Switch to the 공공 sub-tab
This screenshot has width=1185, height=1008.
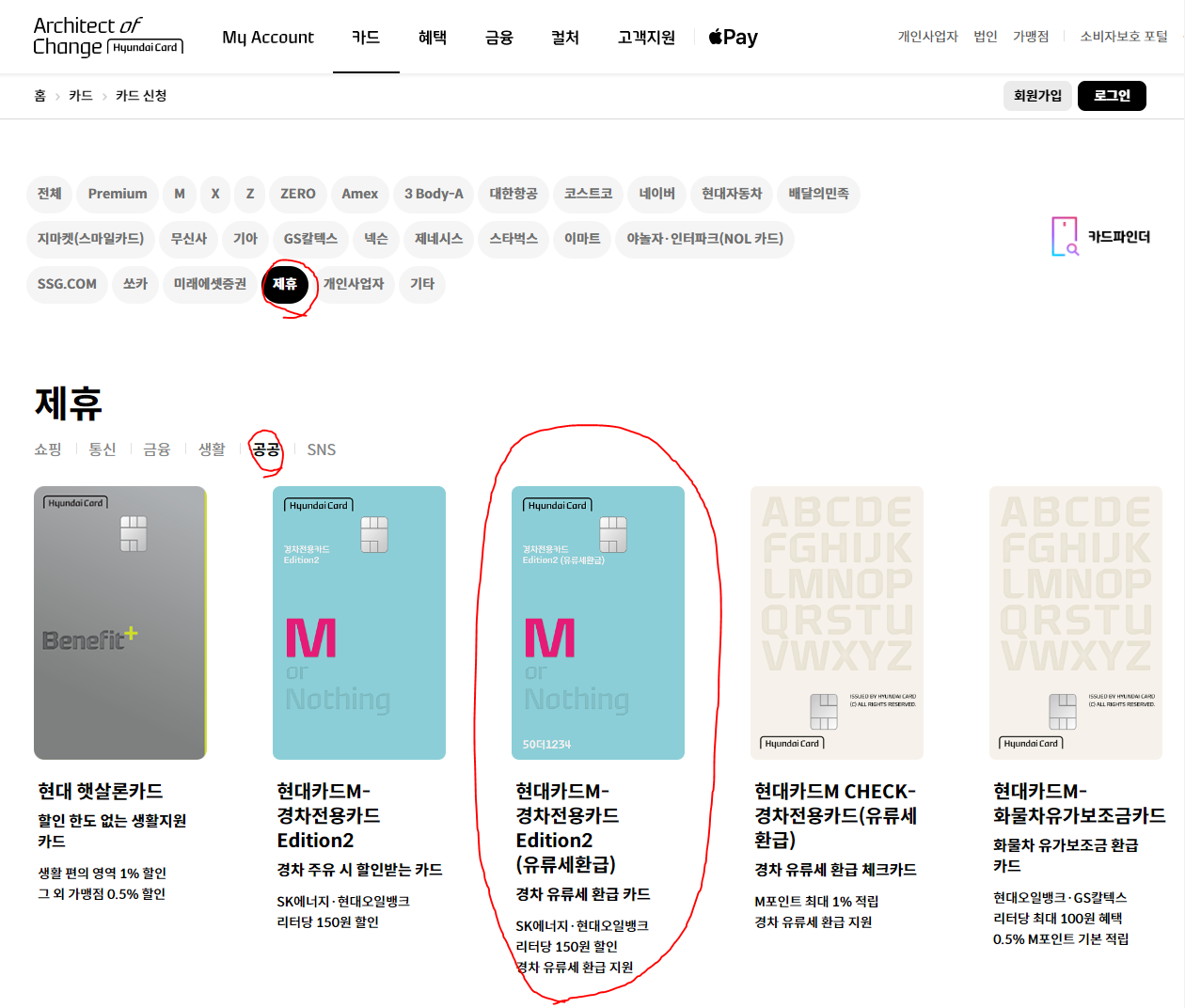[x=266, y=449]
